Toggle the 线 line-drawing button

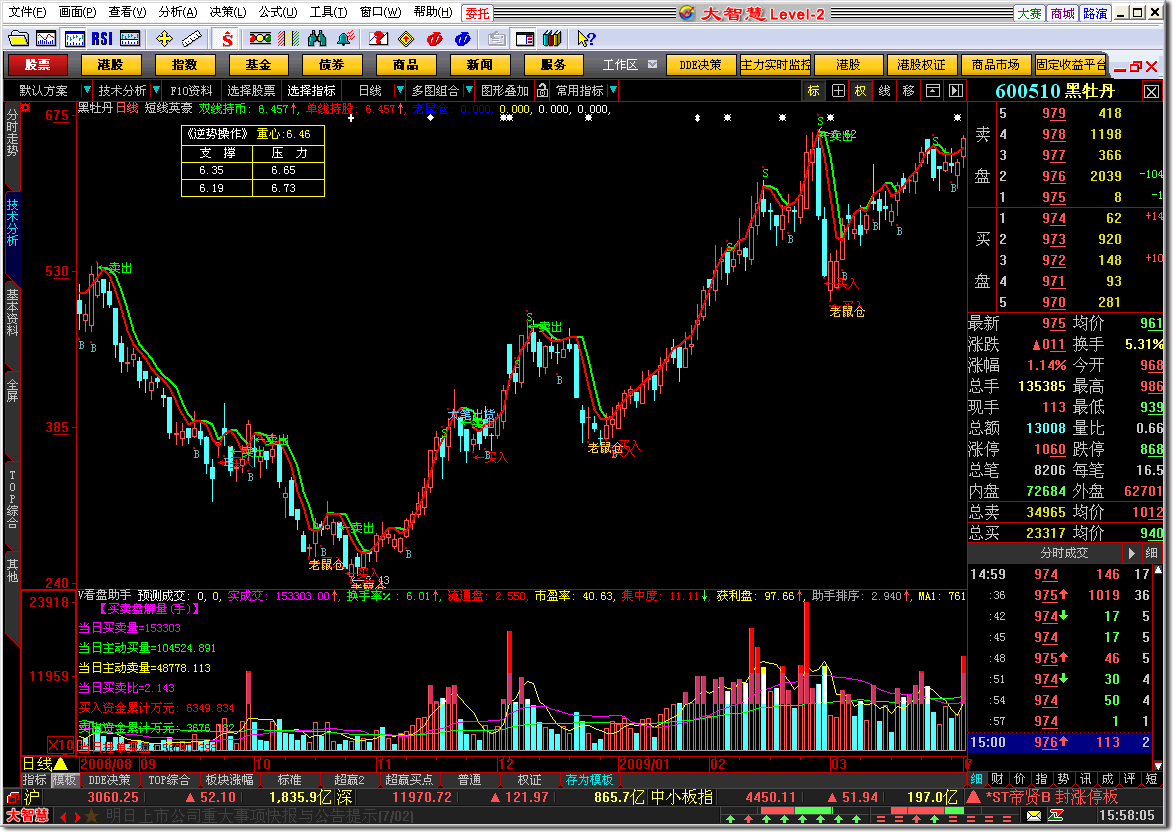pos(885,91)
